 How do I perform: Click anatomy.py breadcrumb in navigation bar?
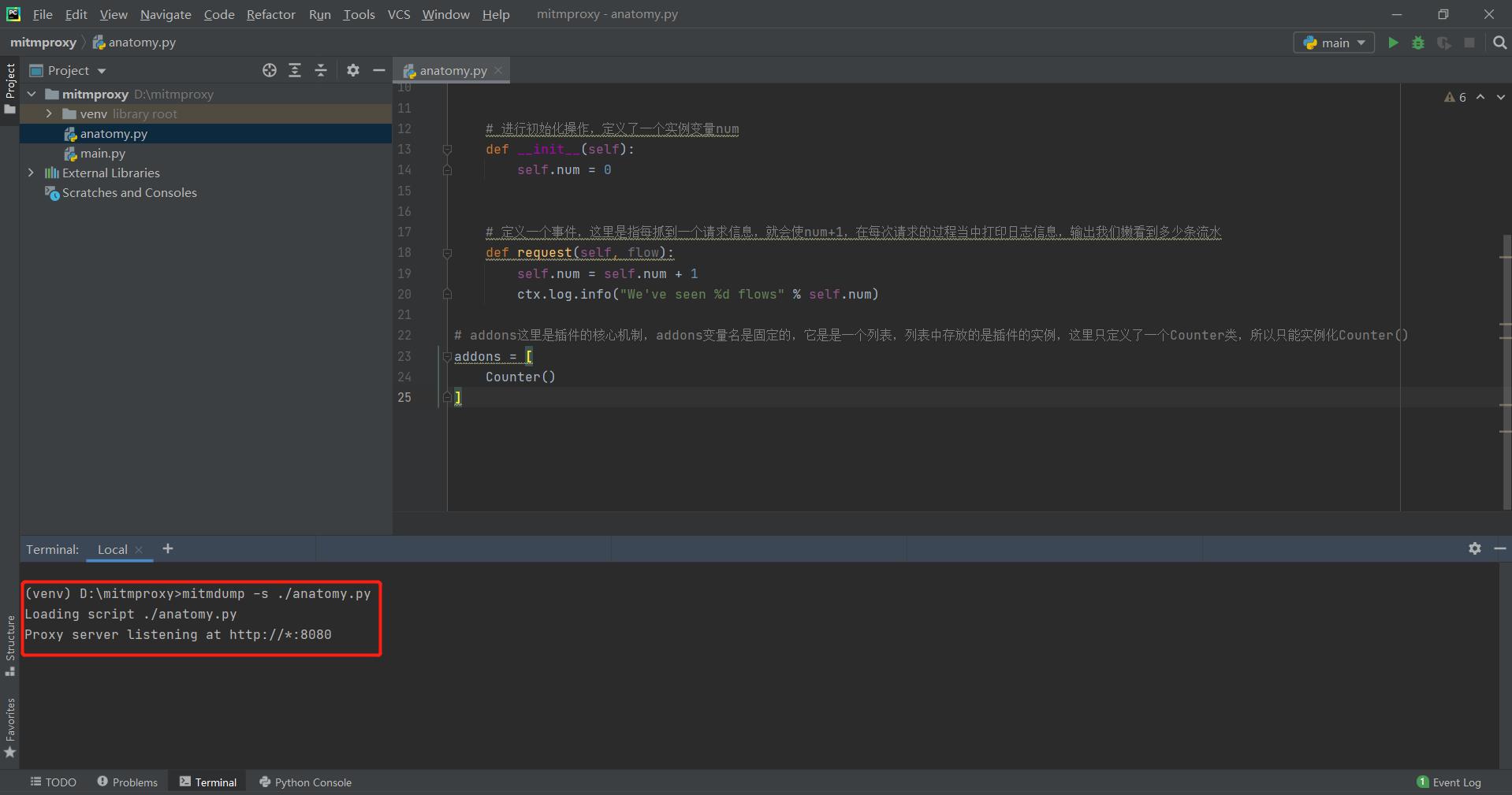(135, 43)
